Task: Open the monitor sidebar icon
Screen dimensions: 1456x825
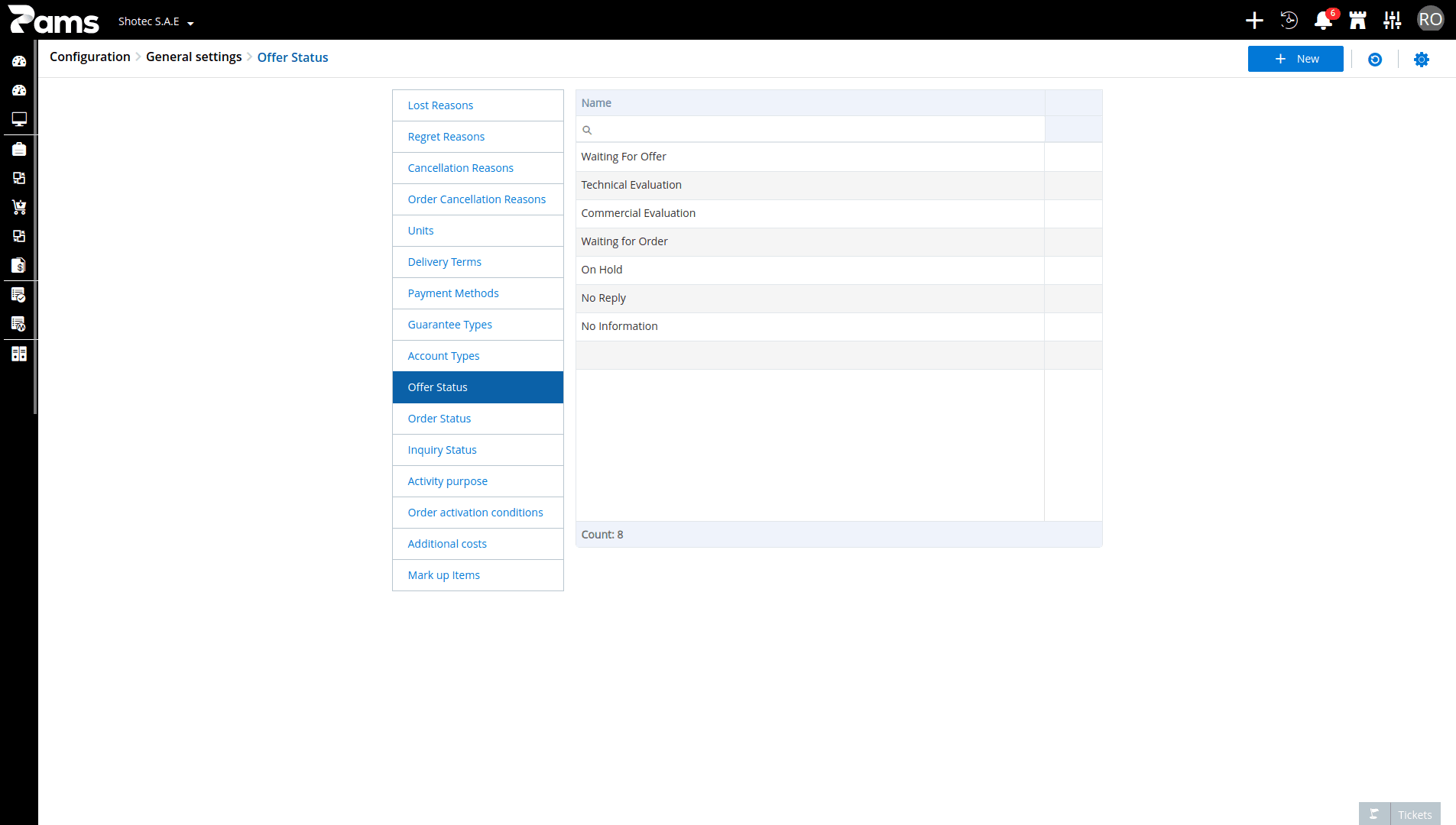Action: coord(19,119)
